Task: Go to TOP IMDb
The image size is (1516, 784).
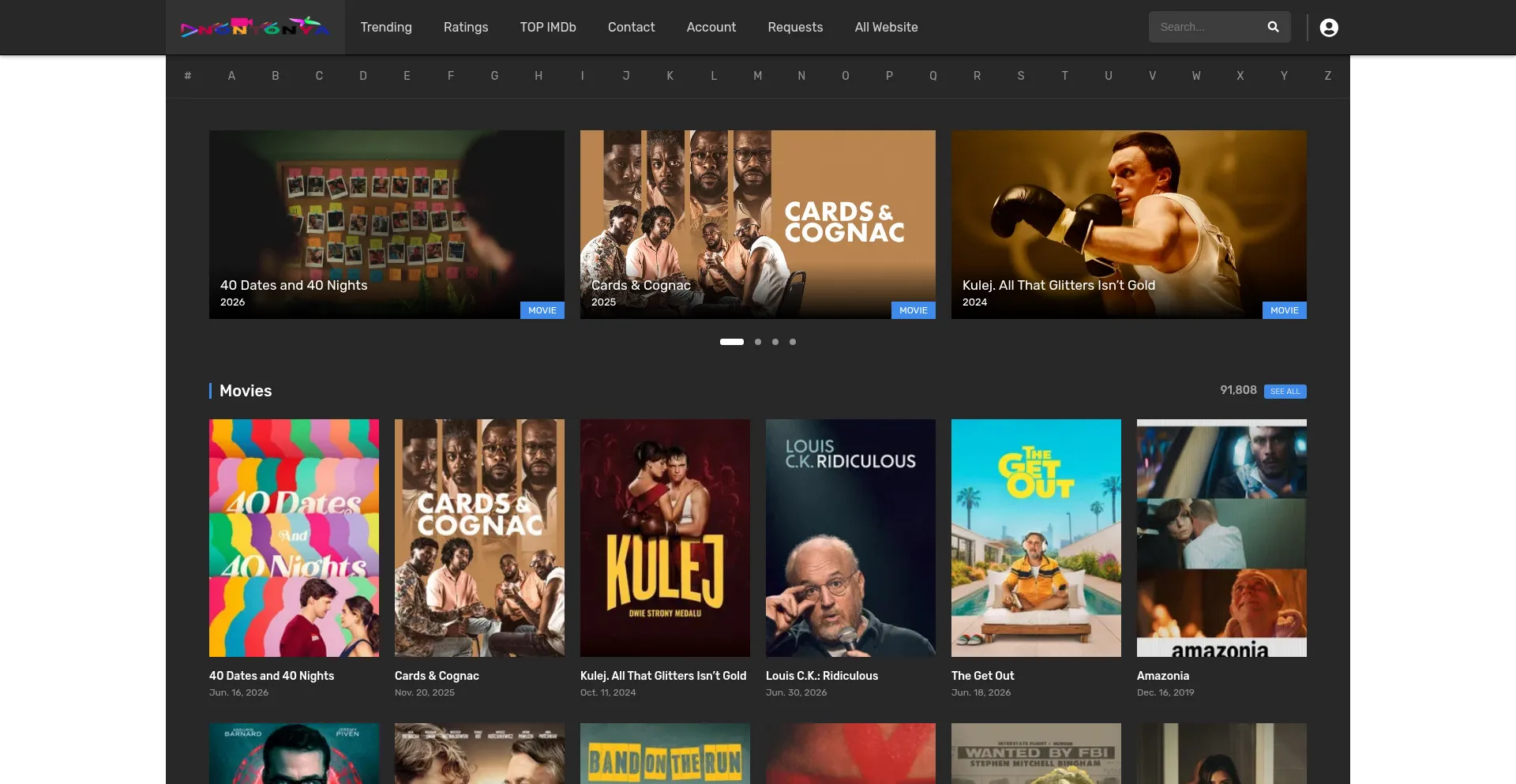Action: [x=548, y=28]
